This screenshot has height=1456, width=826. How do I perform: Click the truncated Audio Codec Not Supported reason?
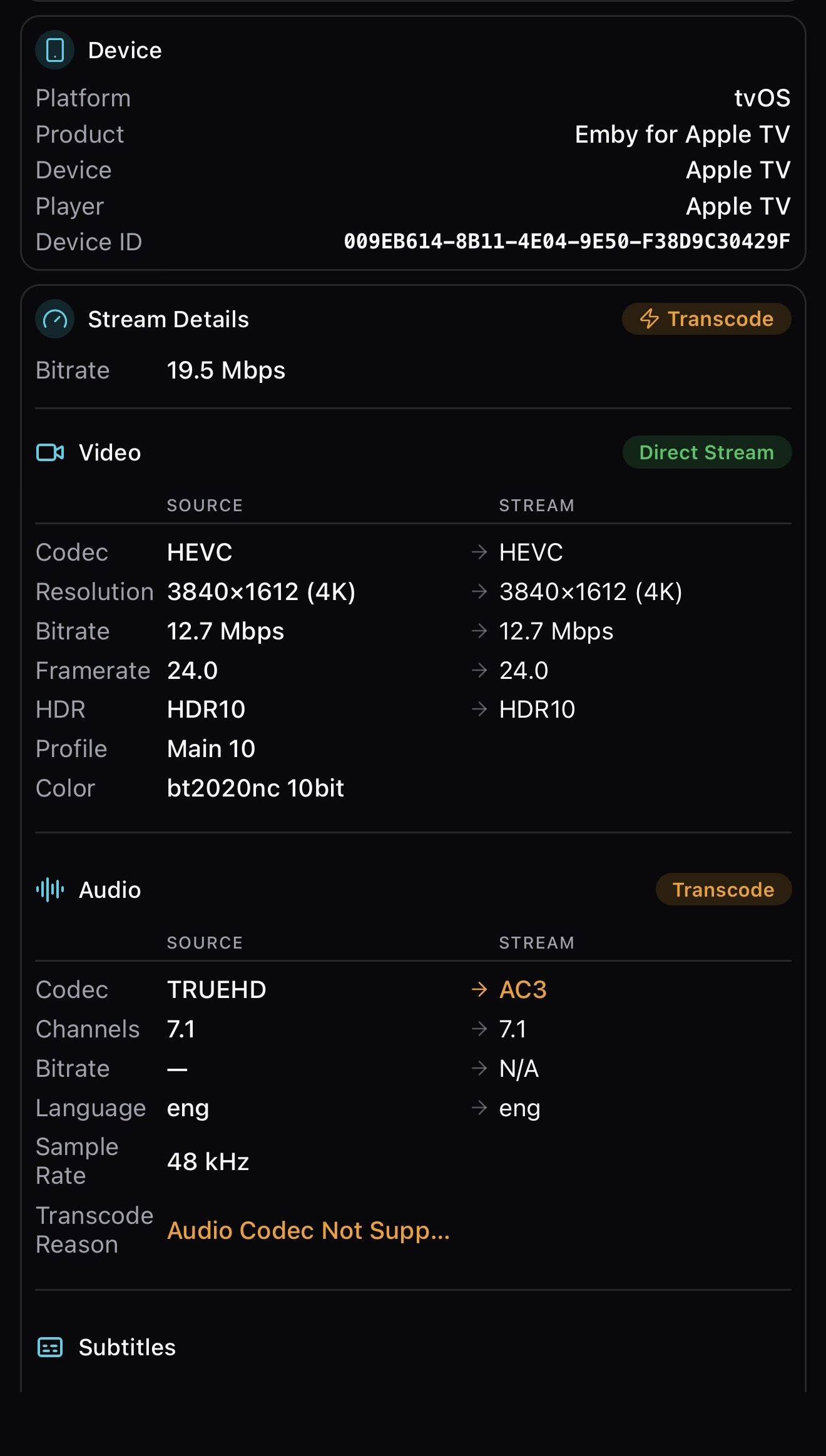pos(308,1230)
